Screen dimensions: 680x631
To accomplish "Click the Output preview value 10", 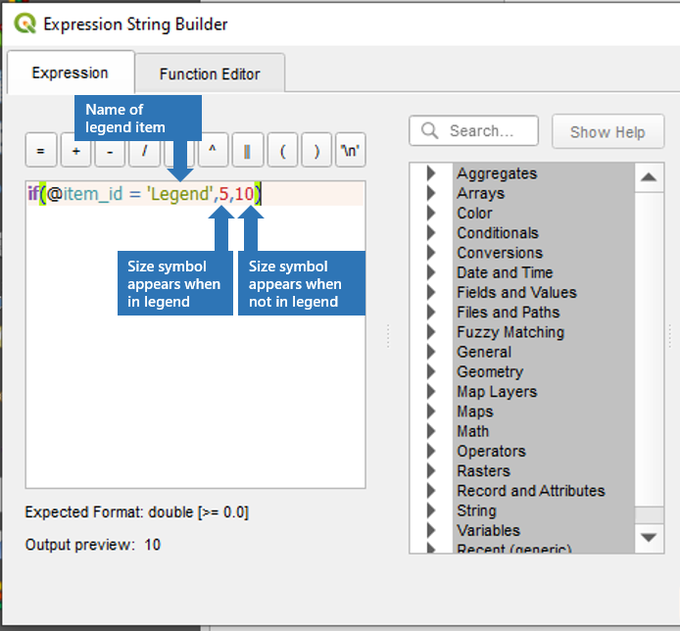I will pos(152,545).
